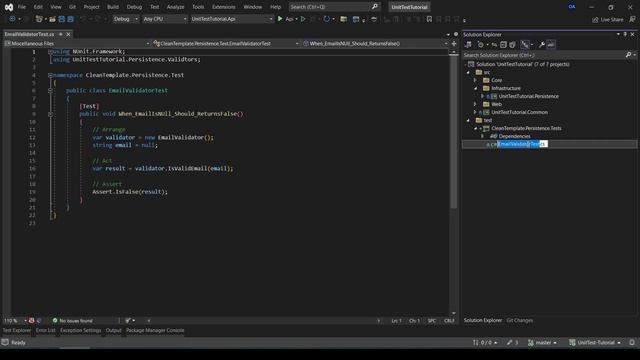Click the file rename text box in Solution Explorer

tap(522, 144)
